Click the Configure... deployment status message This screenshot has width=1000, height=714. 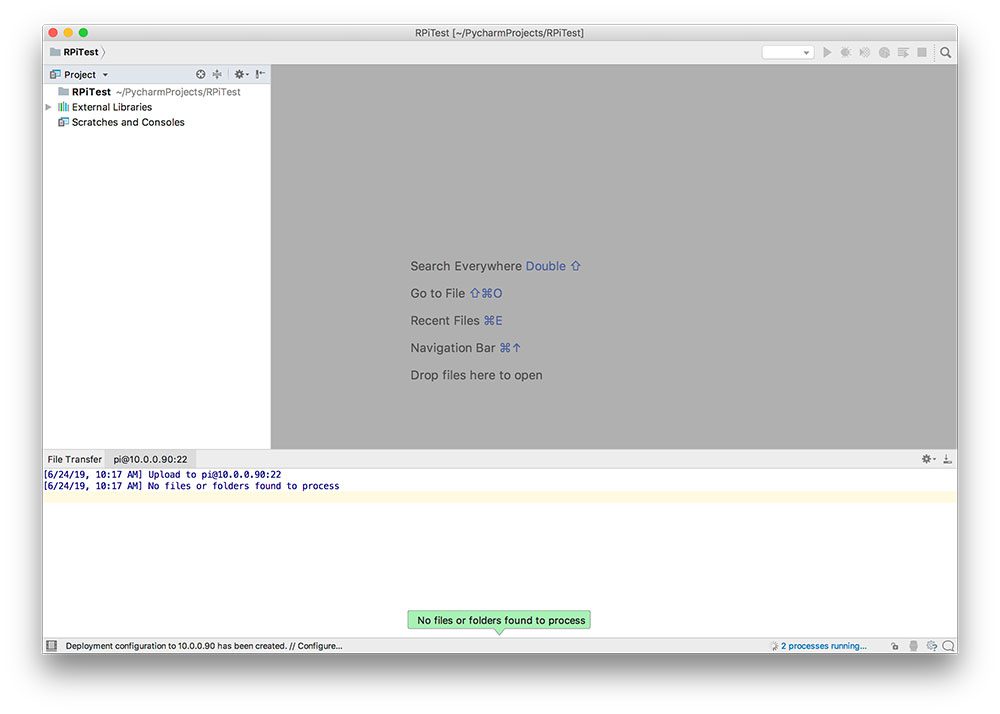pyautogui.click(x=204, y=646)
